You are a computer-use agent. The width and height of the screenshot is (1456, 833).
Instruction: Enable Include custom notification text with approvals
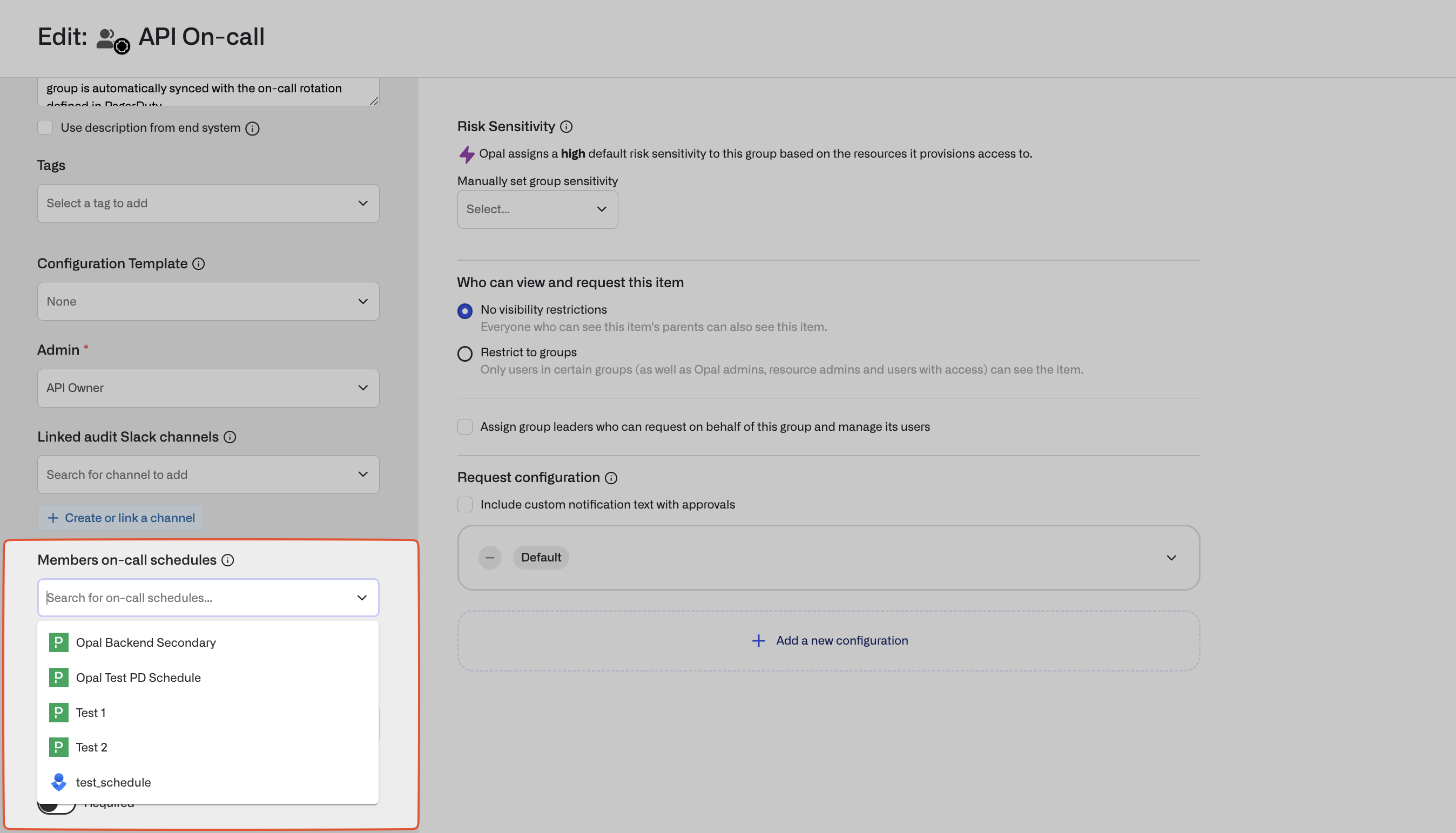[464, 504]
